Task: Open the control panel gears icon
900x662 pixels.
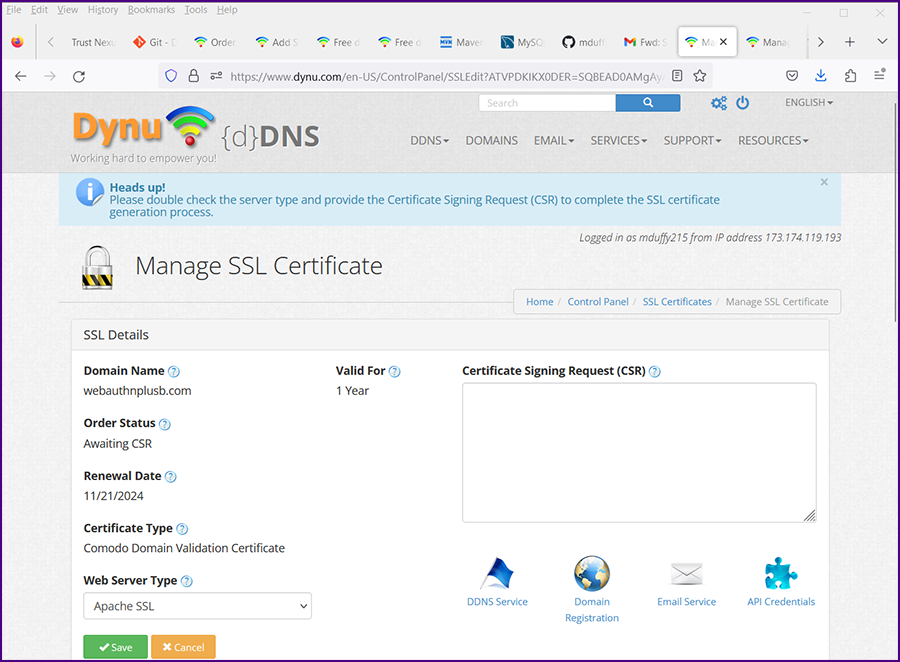Action: (719, 103)
